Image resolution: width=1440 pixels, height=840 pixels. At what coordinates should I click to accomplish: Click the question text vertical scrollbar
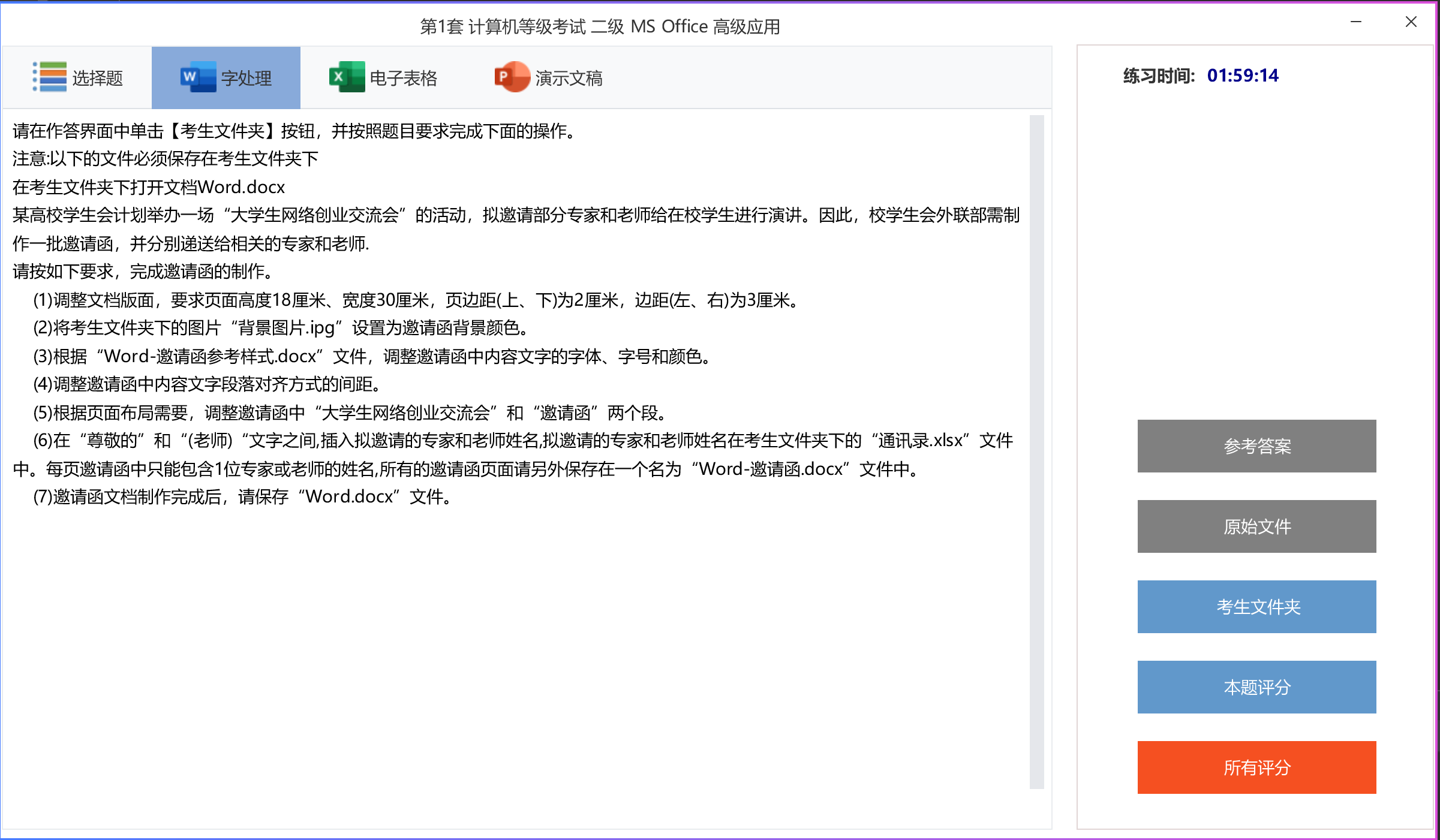[x=1036, y=451]
